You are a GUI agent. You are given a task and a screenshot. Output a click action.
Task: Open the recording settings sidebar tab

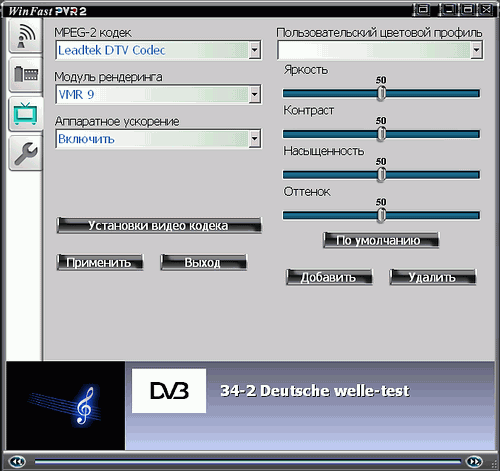26,75
